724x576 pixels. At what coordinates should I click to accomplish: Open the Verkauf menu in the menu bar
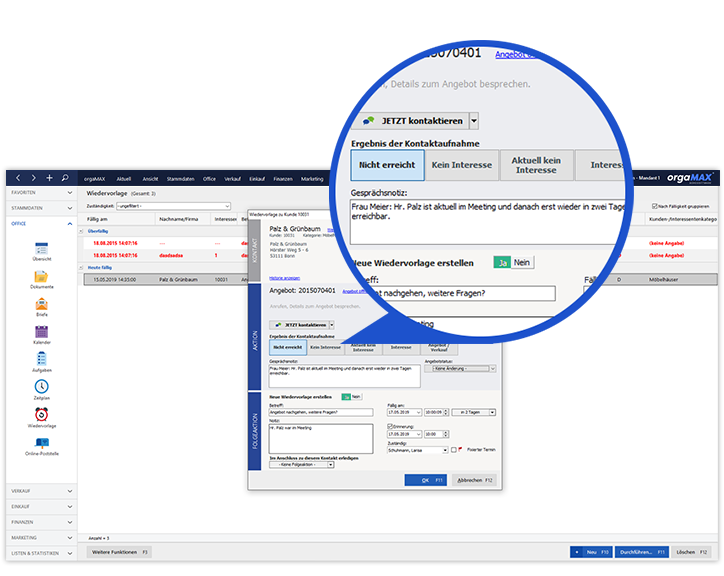tap(232, 179)
